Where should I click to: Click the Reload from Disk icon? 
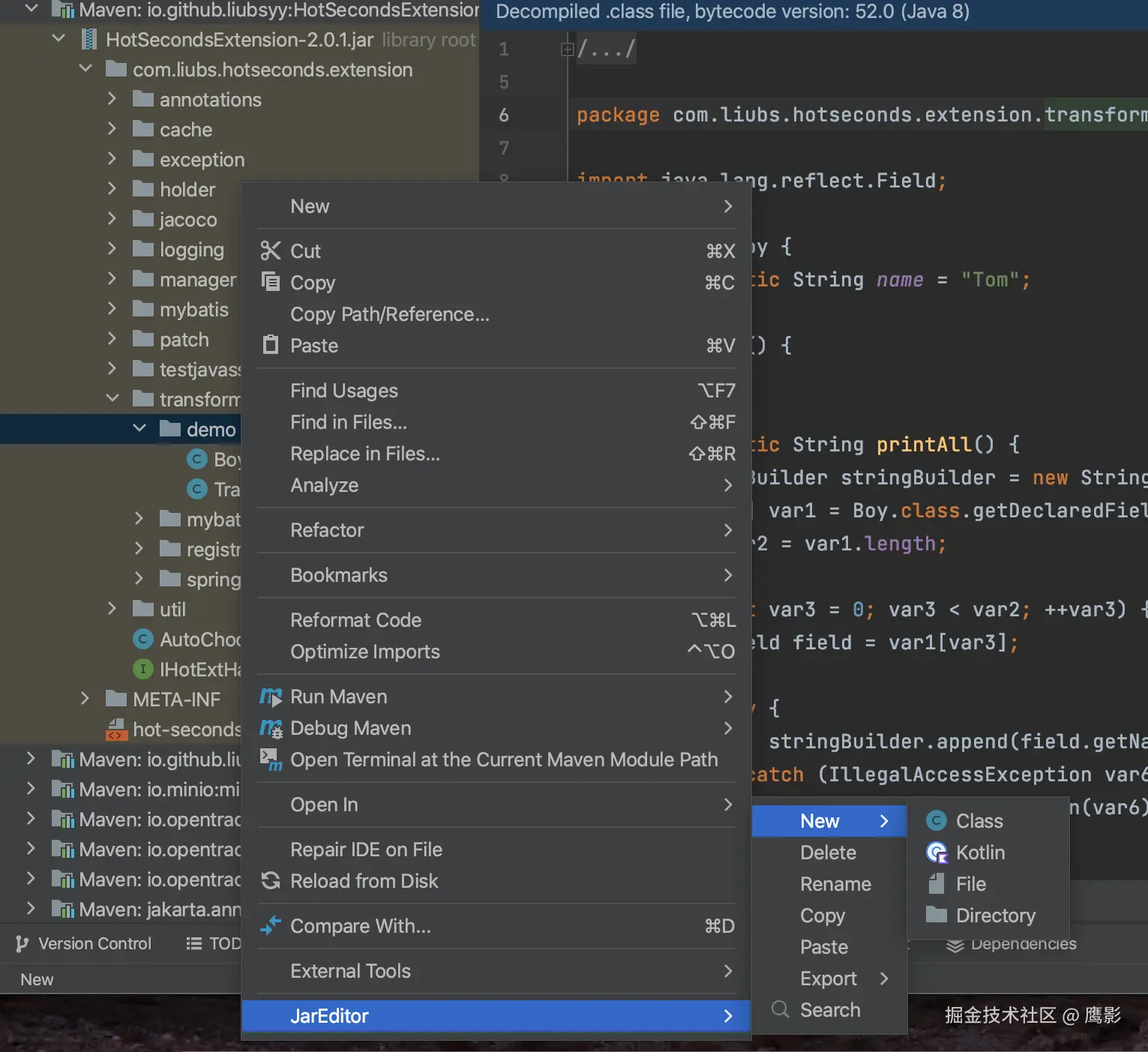pos(270,880)
